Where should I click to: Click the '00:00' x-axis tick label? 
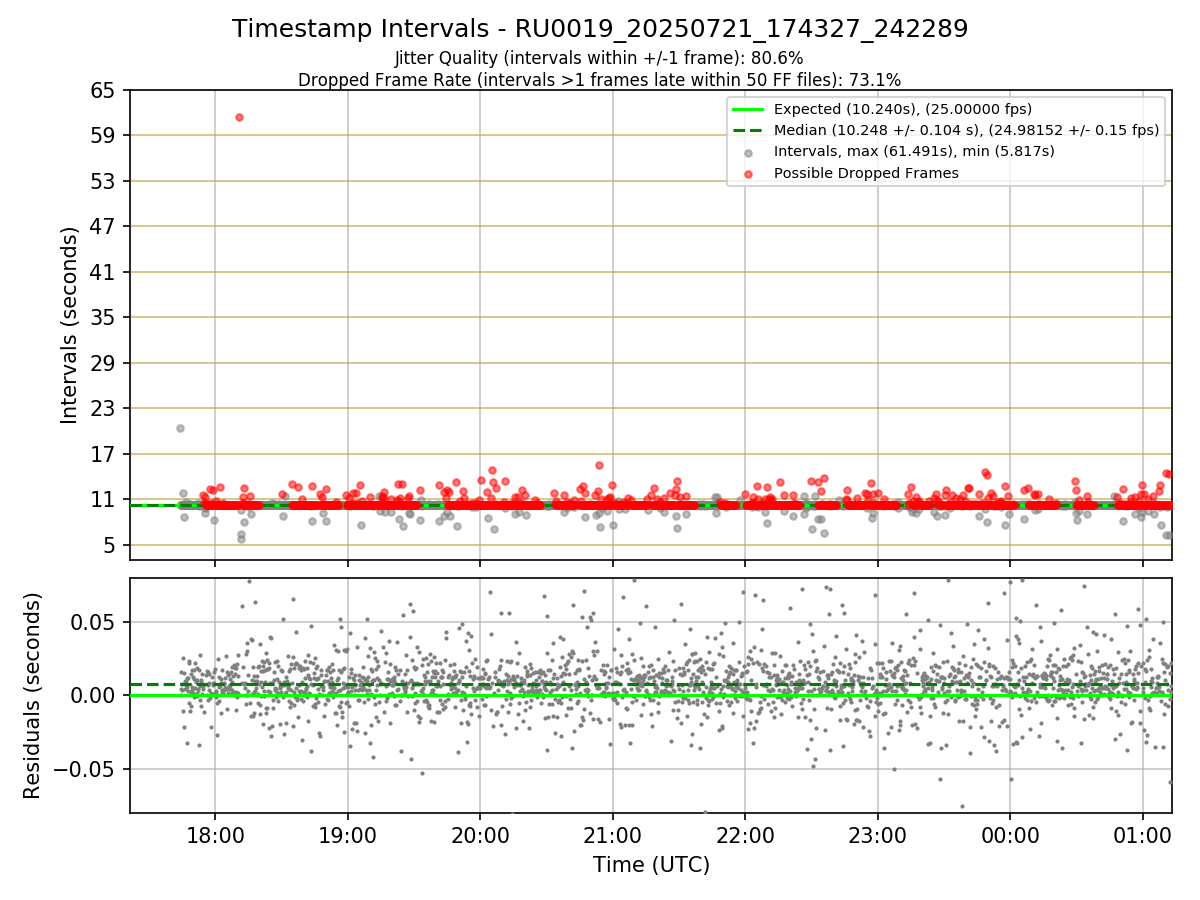[1010, 835]
